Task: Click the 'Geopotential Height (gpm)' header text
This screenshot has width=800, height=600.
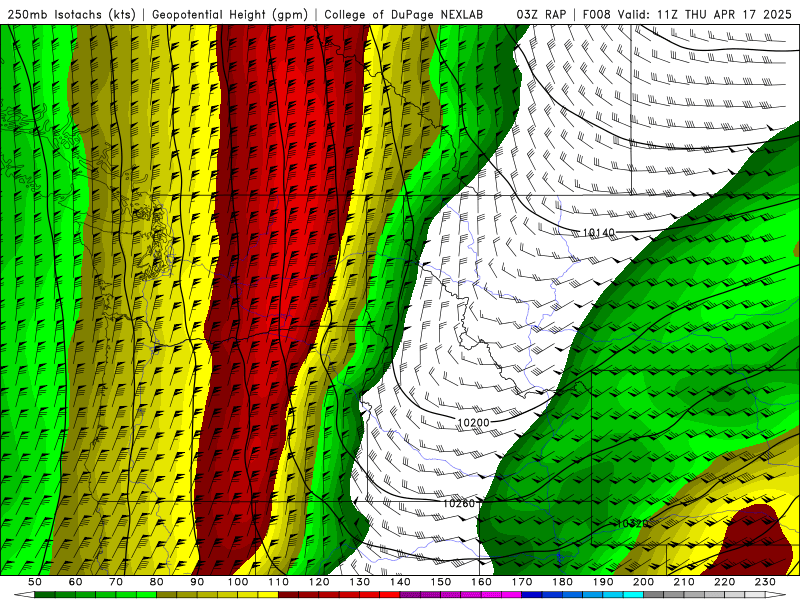Action: point(230,15)
